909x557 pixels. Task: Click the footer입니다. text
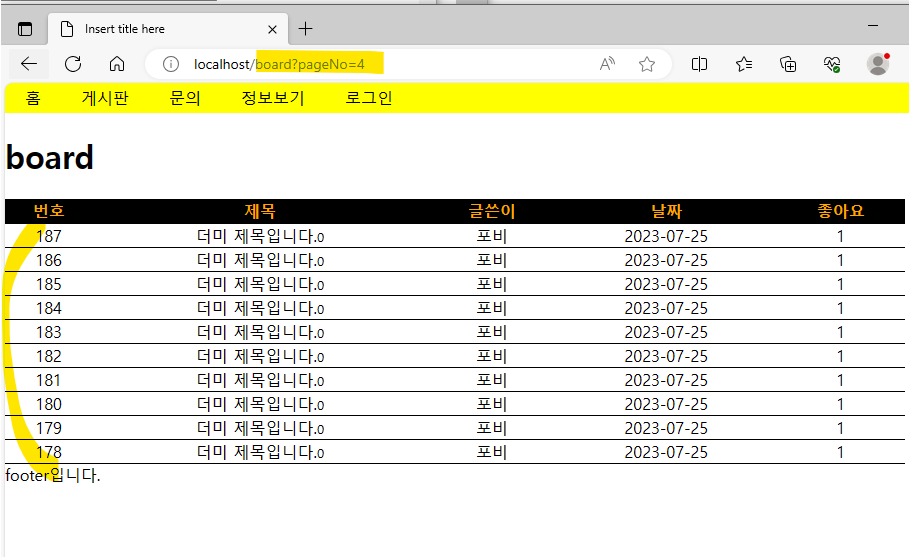coord(53,475)
